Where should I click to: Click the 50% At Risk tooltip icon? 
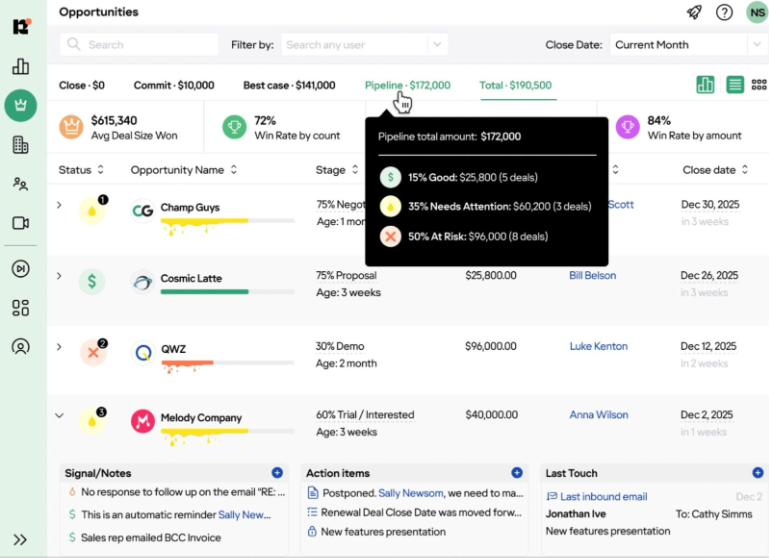pos(390,236)
